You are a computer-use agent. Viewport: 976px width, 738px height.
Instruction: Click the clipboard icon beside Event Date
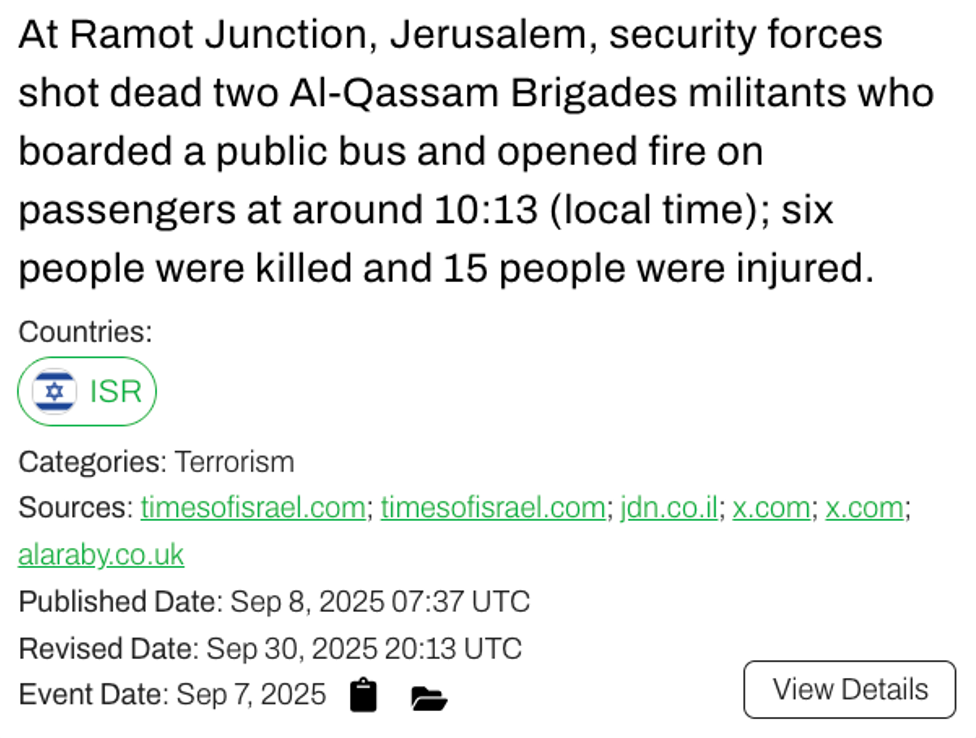364,694
